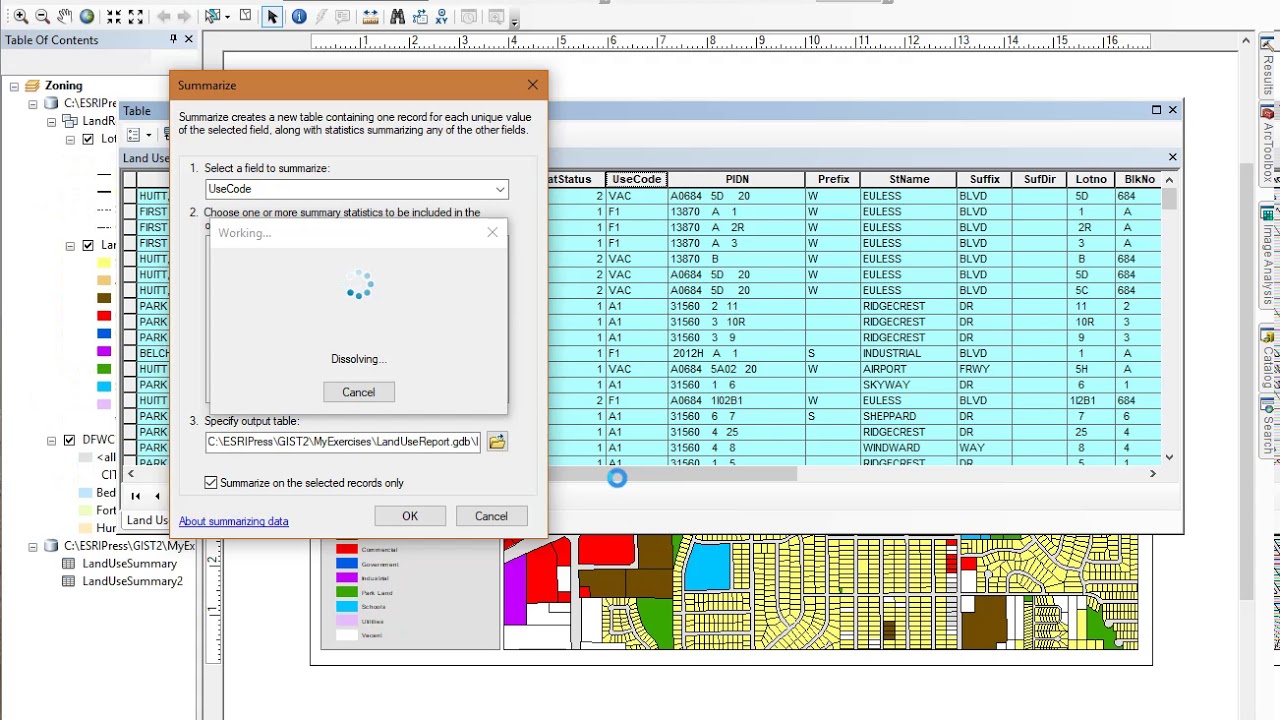Collapse the C:\ESRIPress\GIST2\MyEx geodatabase node
The width and height of the screenshot is (1280, 720).
33,547
